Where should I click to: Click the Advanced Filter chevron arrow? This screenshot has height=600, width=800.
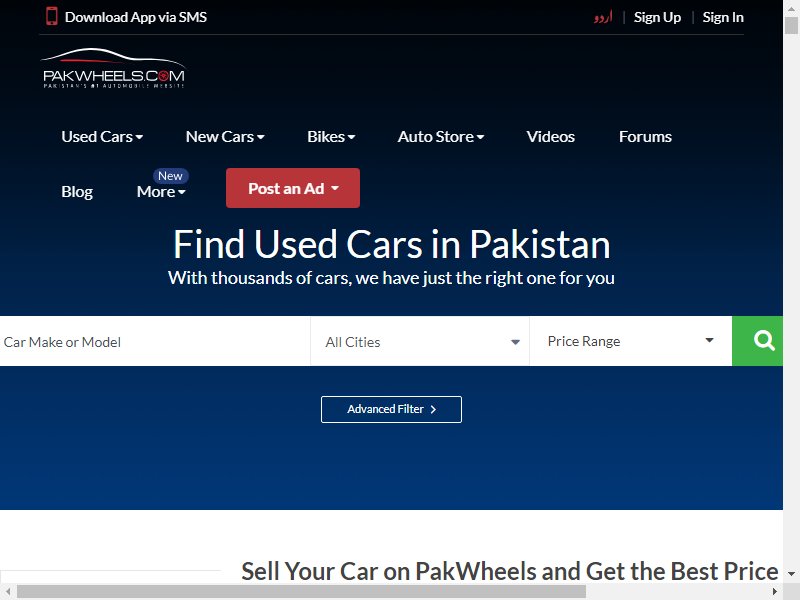click(x=433, y=409)
